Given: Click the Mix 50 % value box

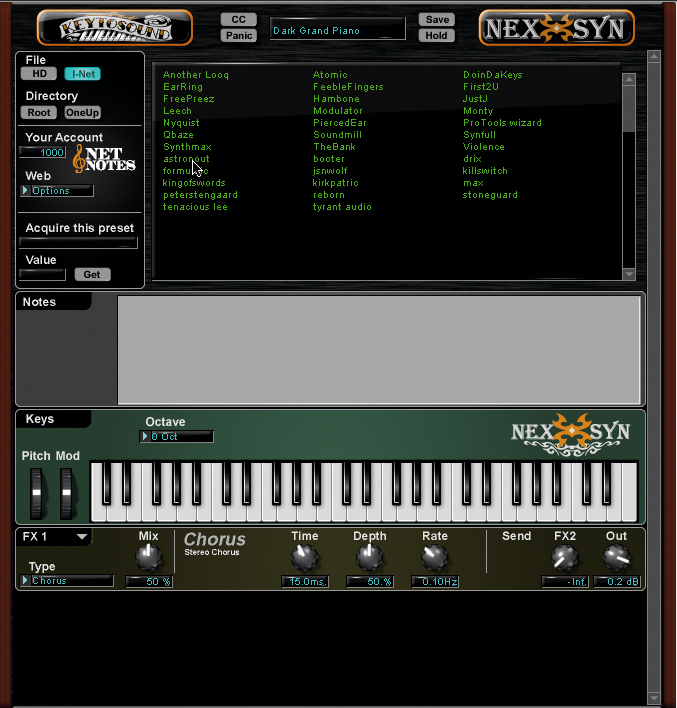Looking at the screenshot, I should [149, 582].
